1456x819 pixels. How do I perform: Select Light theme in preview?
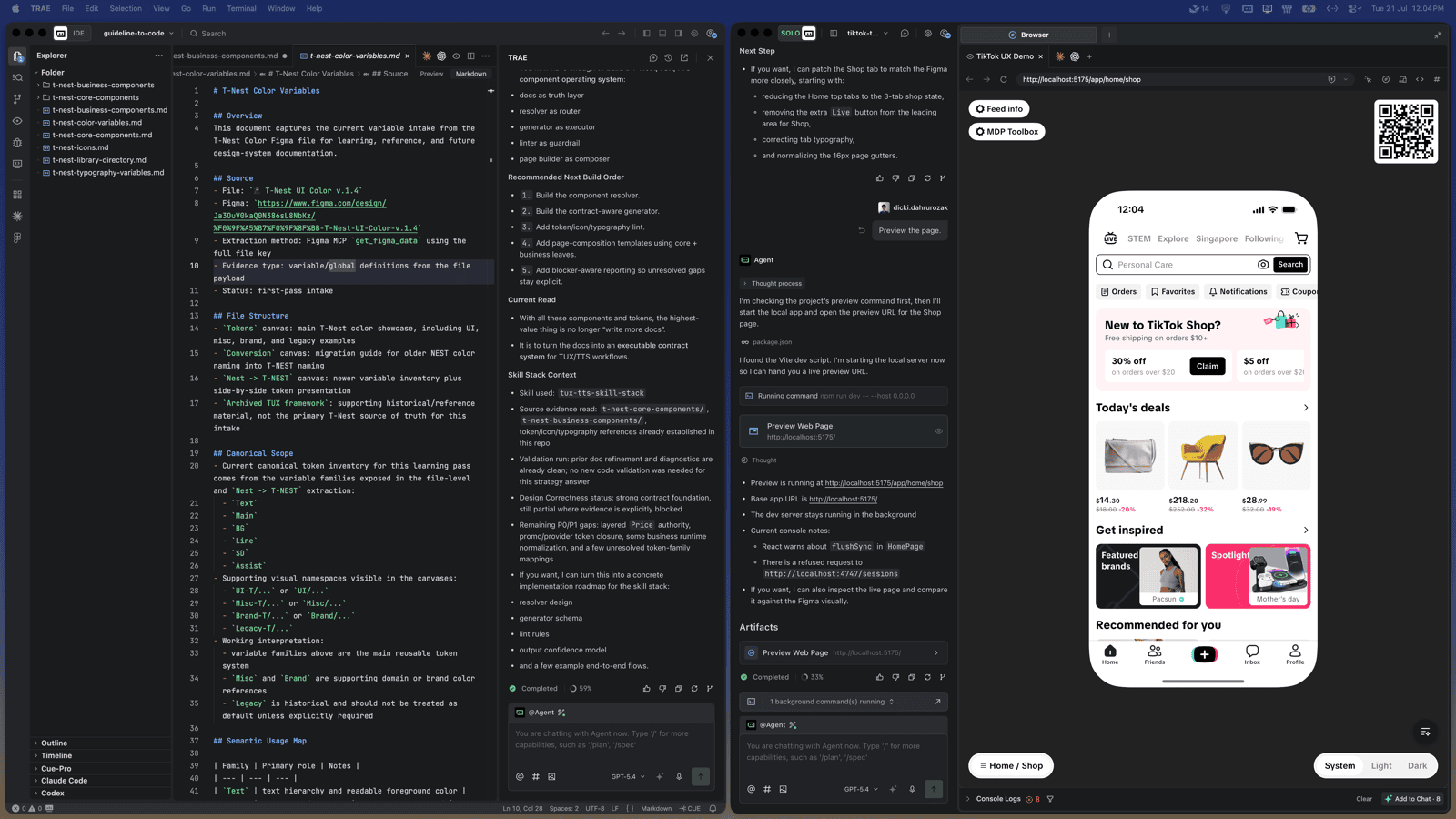(1381, 765)
